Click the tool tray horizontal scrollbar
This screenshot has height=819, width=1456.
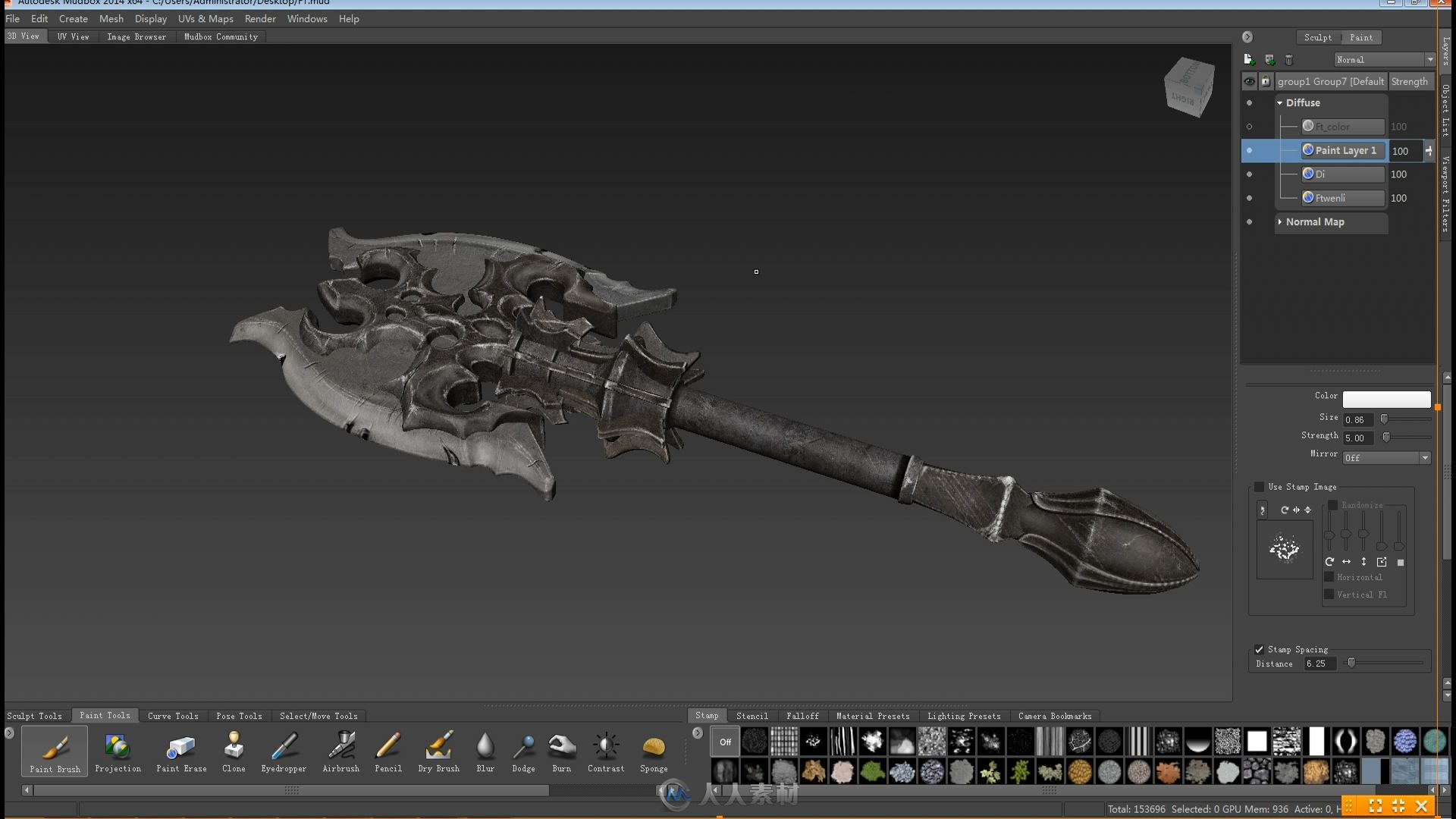(x=291, y=790)
